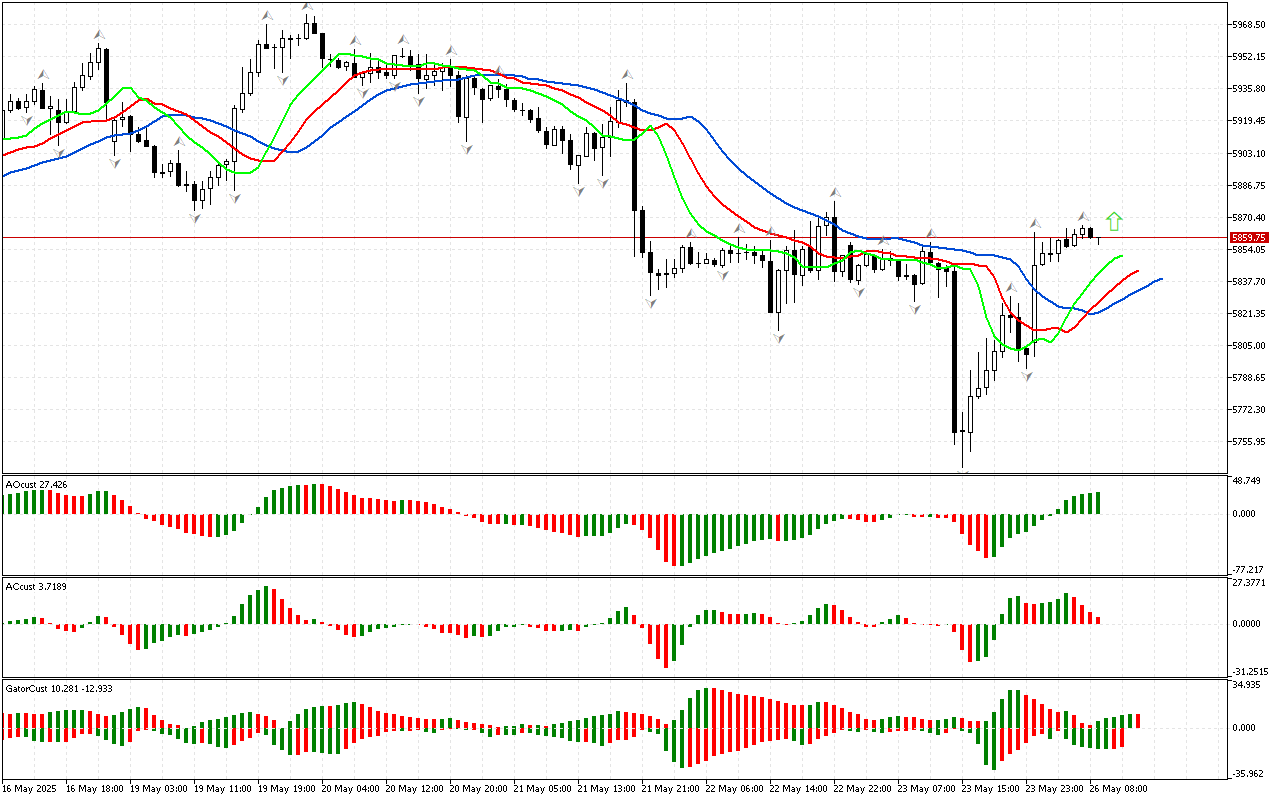
Task: Click the -77.217 value on the AO scale
Action: (x=1249, y=568)
